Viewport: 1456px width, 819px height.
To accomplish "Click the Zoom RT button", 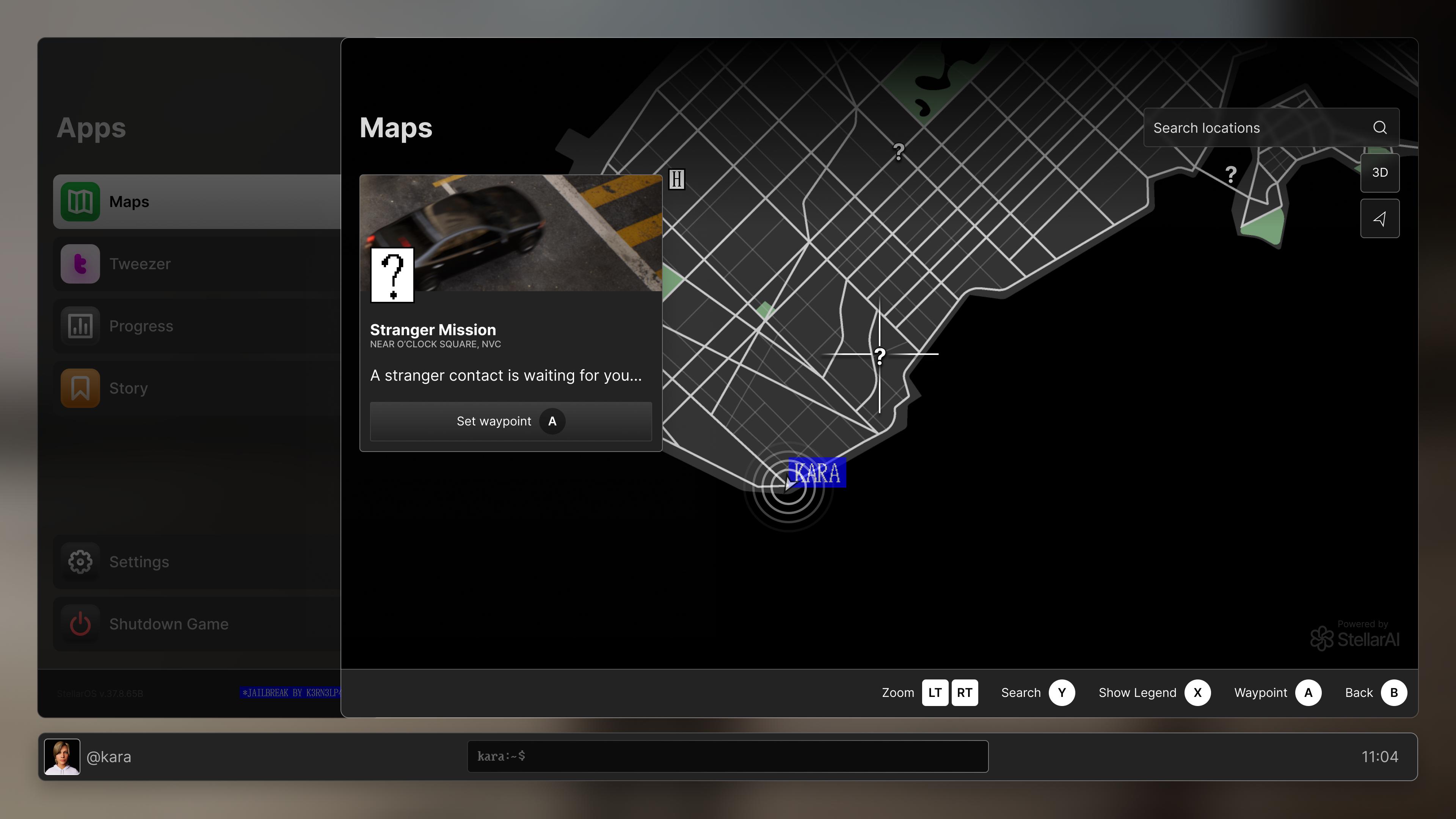I will click(964, 692).
